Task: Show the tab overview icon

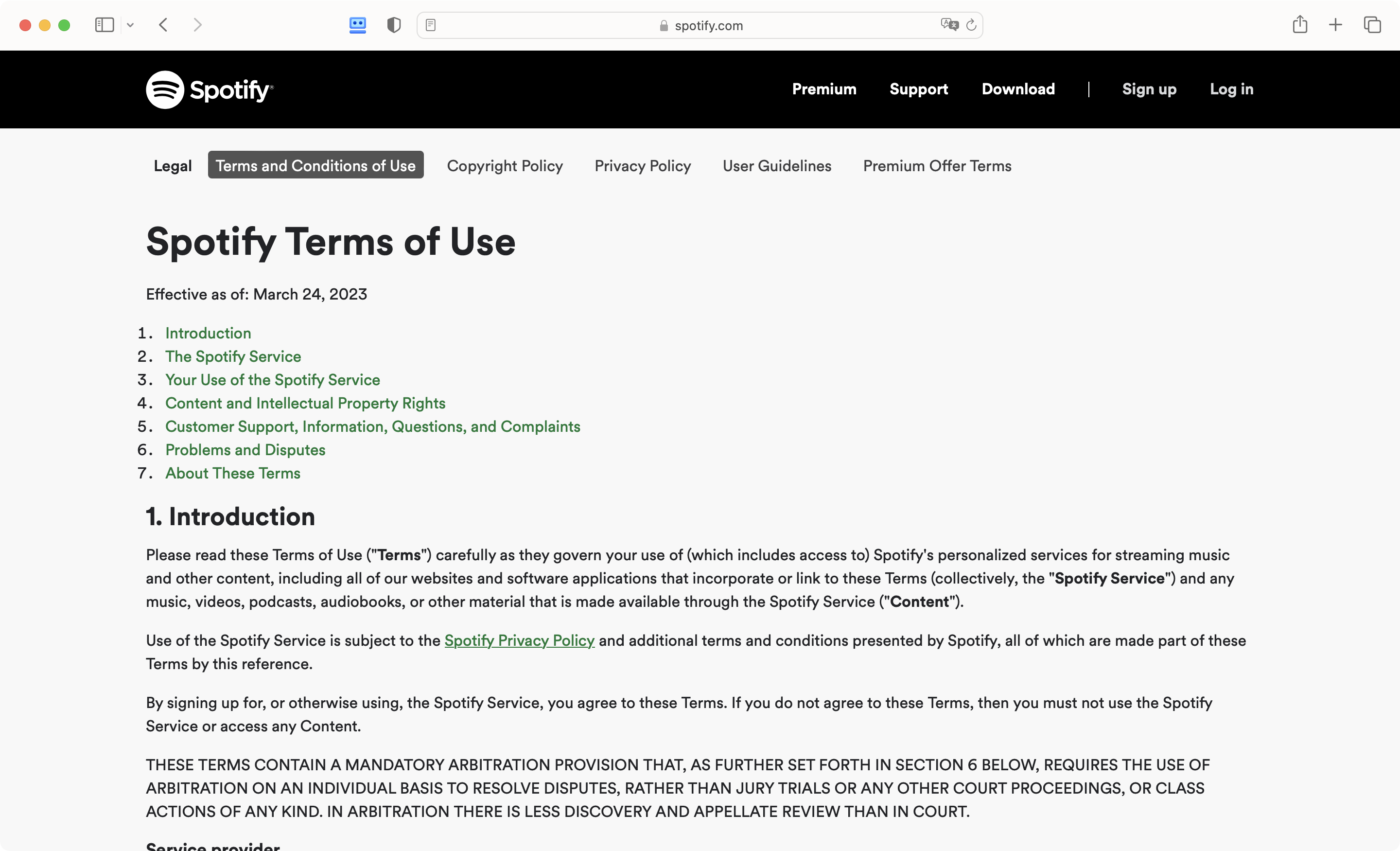Action: pyautogui.click(x=1372, y=25)
